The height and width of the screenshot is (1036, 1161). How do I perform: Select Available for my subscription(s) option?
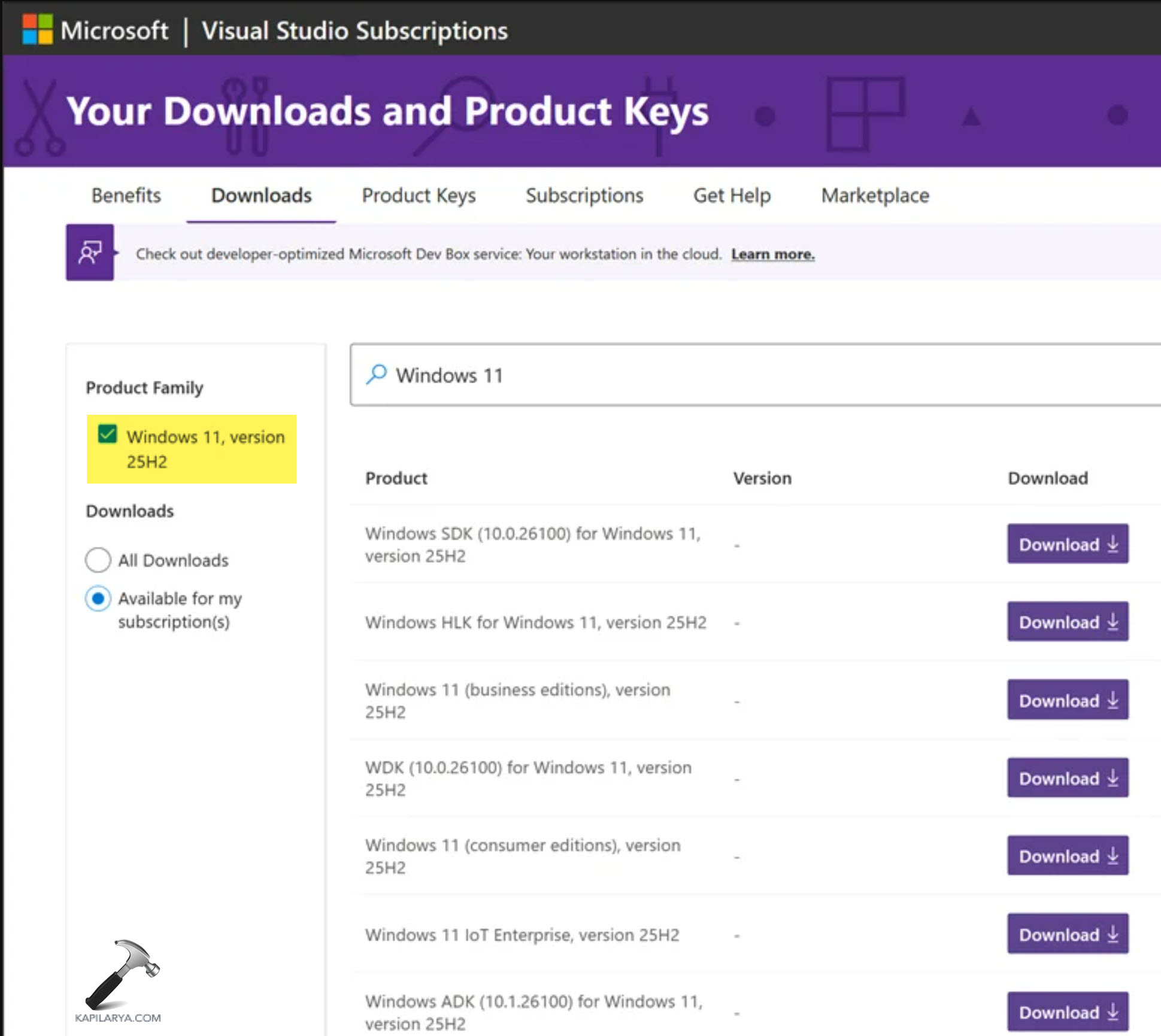pos(98,598)
